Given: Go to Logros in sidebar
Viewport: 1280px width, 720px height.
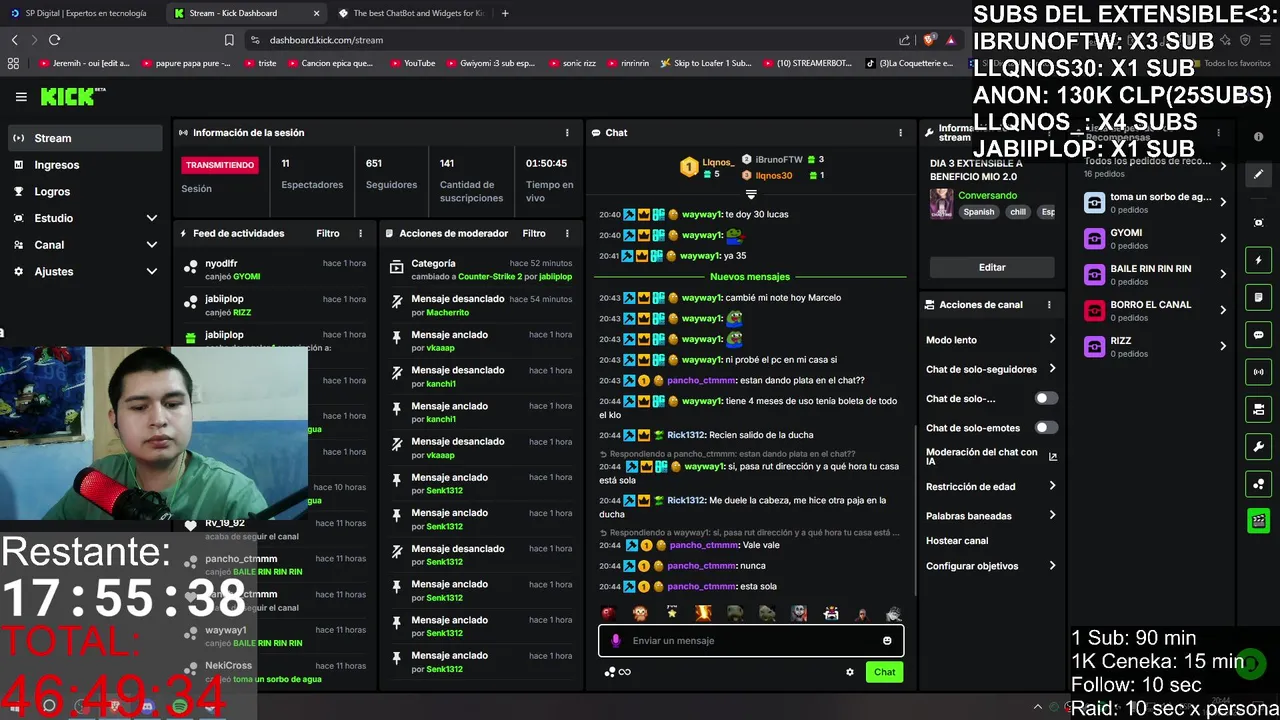Looking at the screenshot, I should [84, 191].
